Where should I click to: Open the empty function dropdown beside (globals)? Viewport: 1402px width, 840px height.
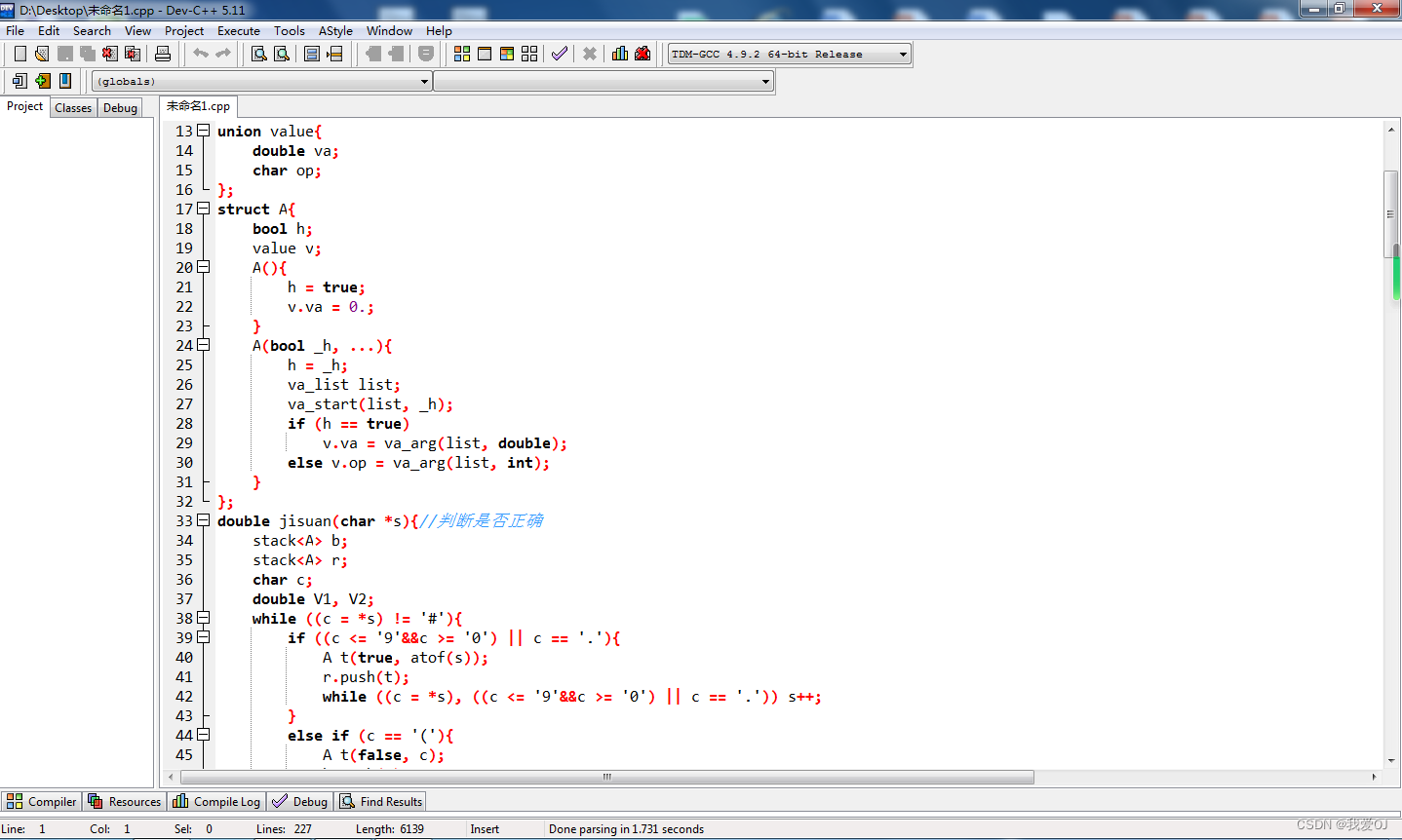coord(604,81)
